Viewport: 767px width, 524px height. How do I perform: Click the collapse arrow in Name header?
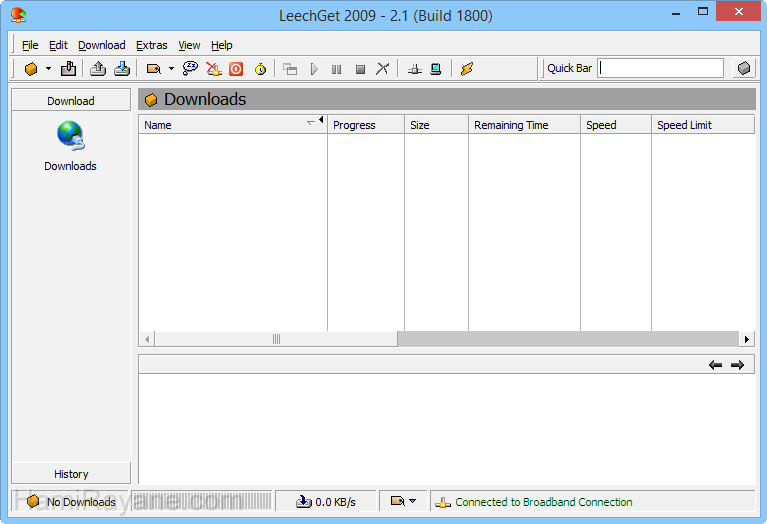[x=321, y=119]
